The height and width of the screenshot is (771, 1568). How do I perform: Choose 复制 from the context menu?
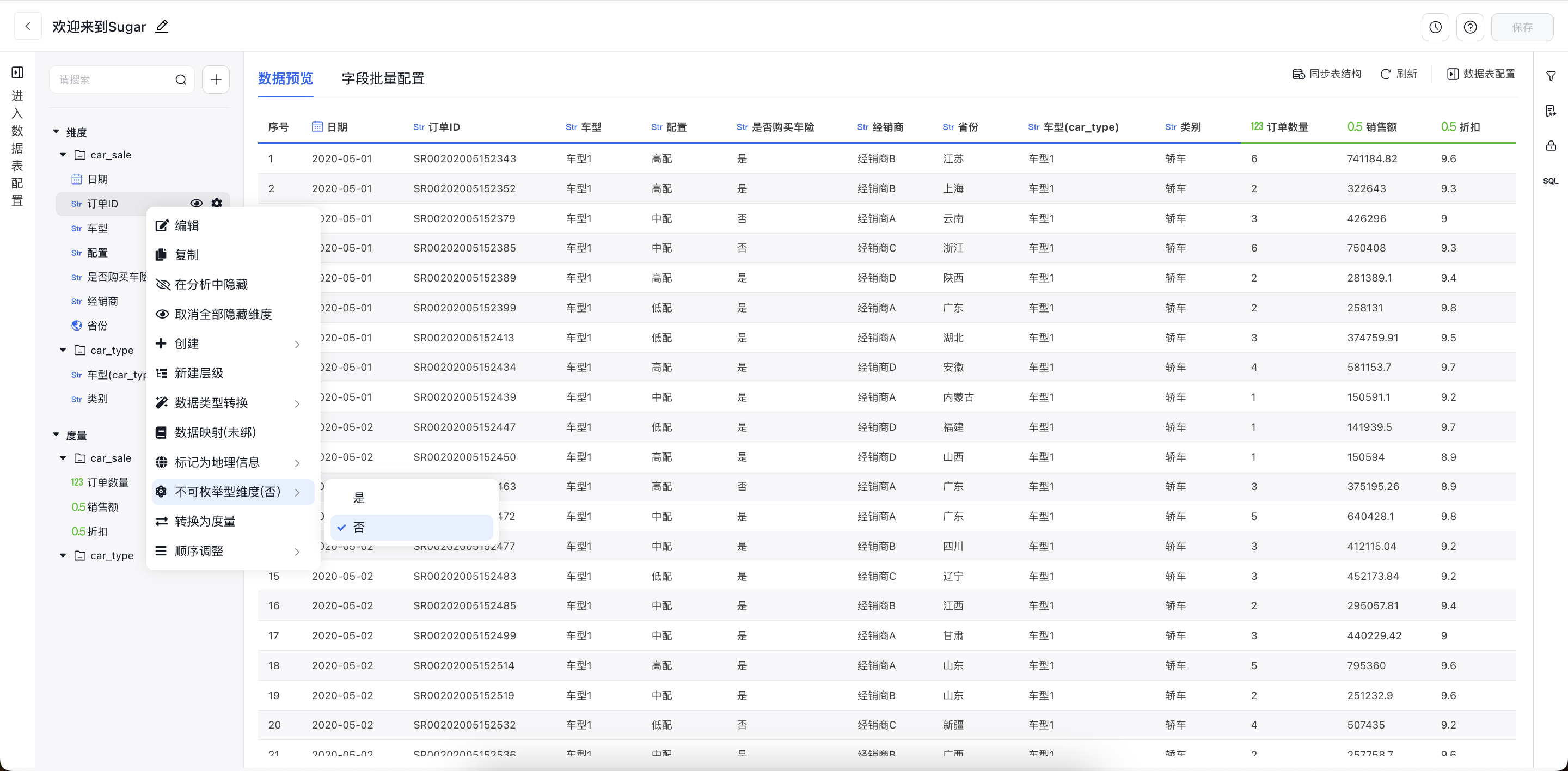pos(233,255)
